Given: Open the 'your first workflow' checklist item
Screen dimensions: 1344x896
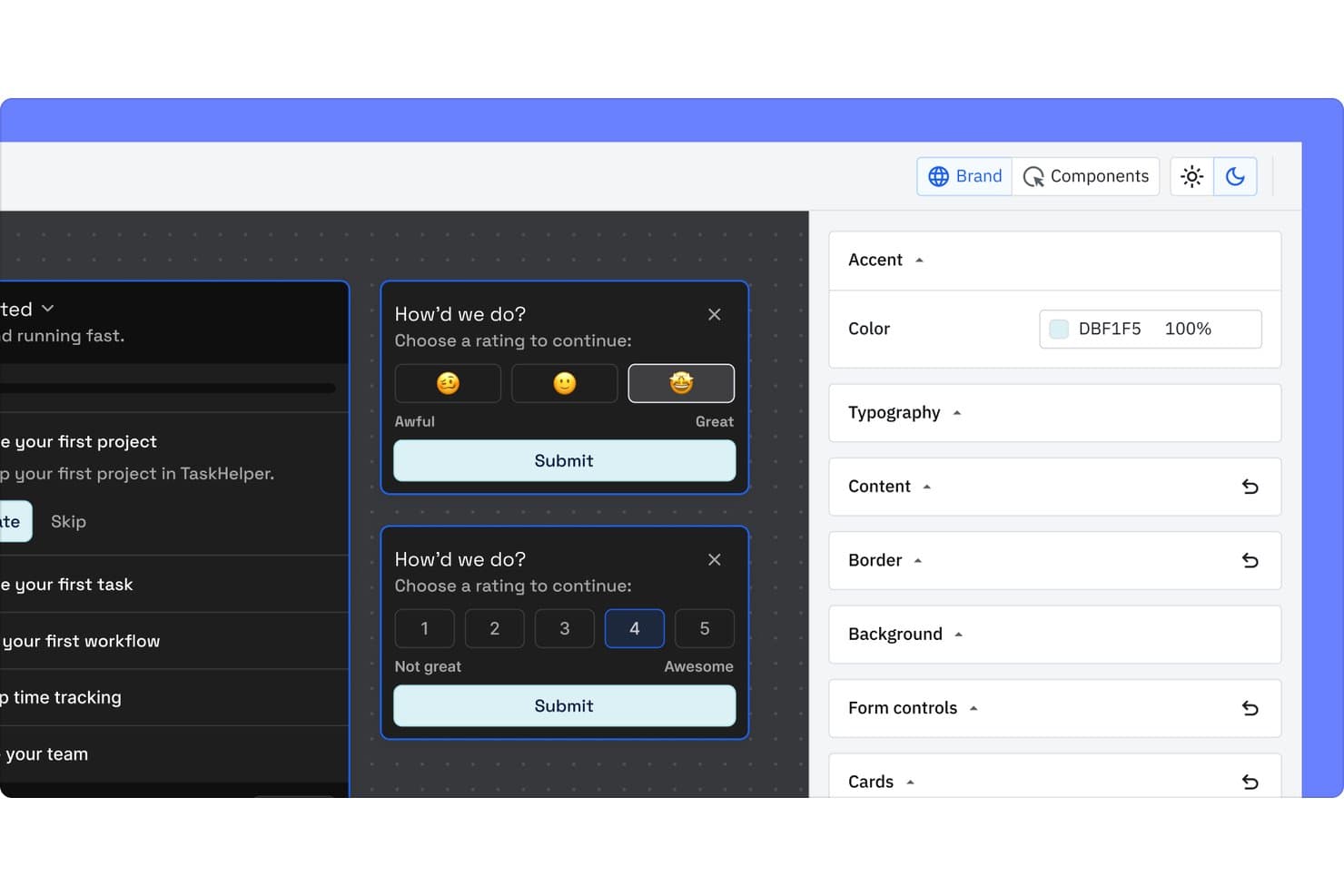Looking at the screenshot, I should click(174, 641).
